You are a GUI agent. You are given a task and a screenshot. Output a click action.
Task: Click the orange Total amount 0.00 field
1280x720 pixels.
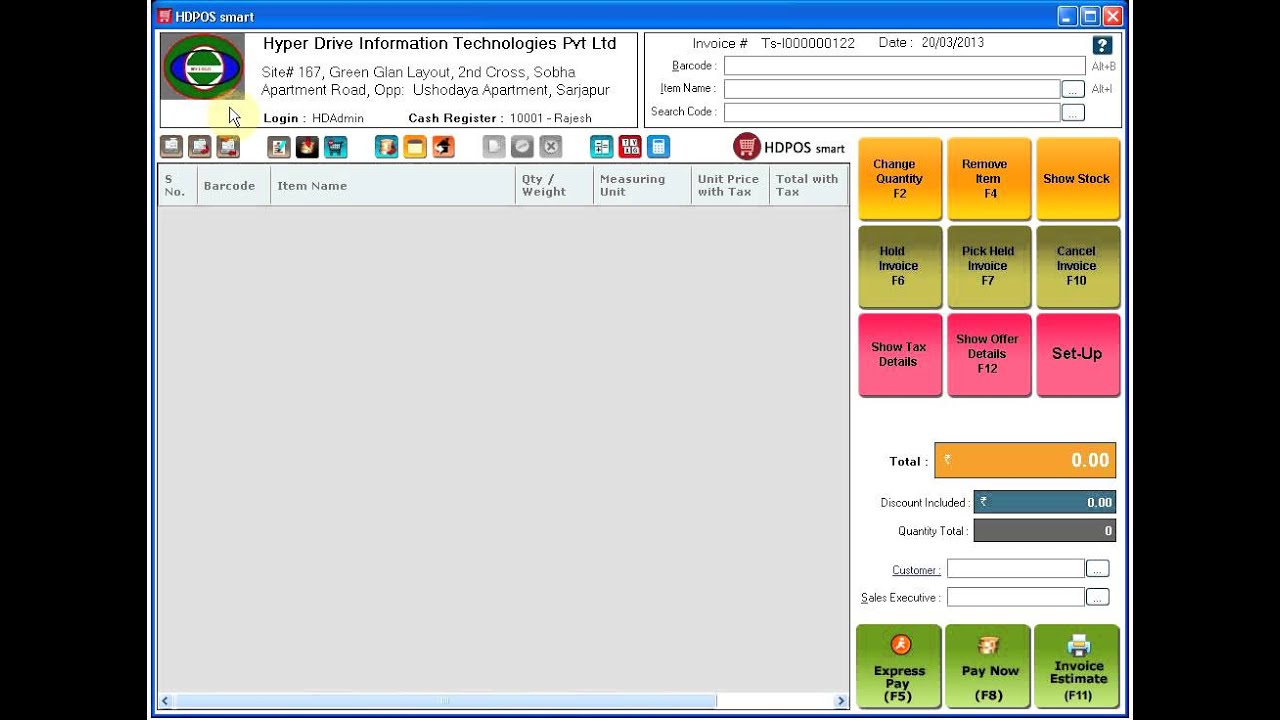point(1025,460)
